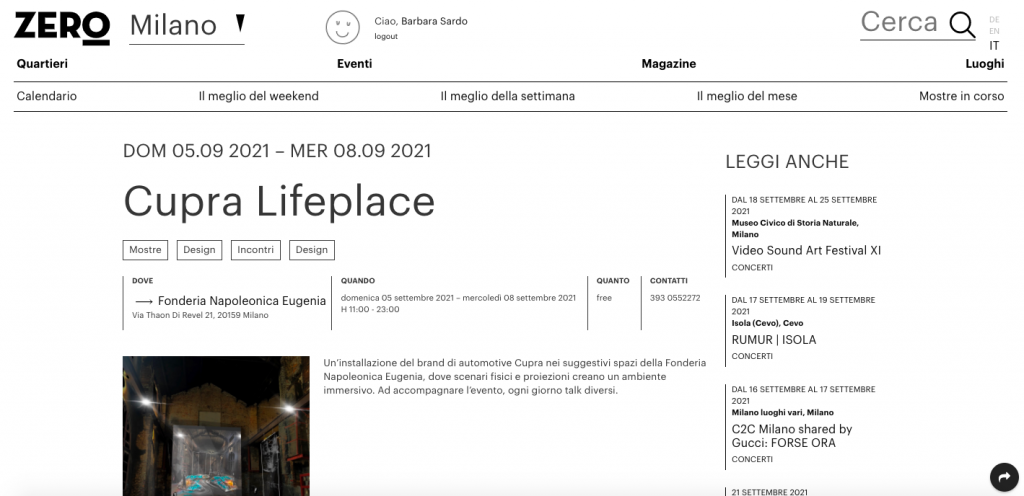Open the Quartieri menu
1024x496 pixels.
(42, 64)
